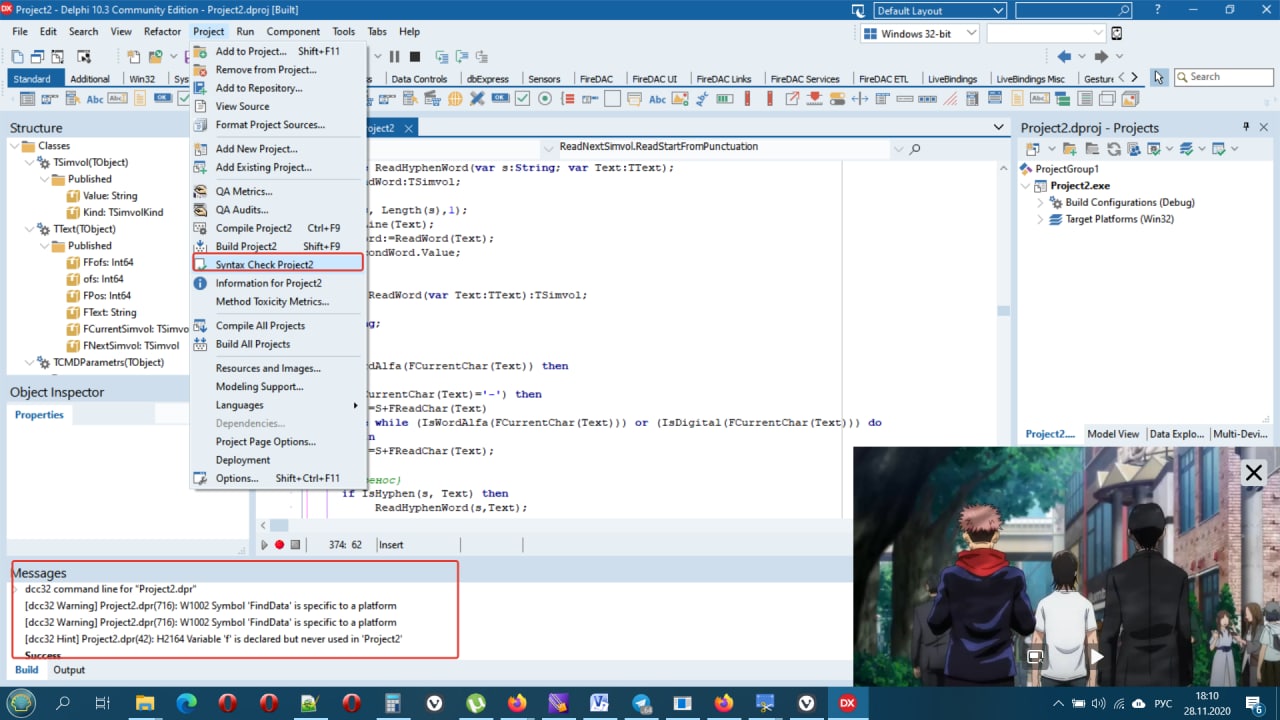
Task: Play the picture-in-picture video
Action: (1097, 657)
